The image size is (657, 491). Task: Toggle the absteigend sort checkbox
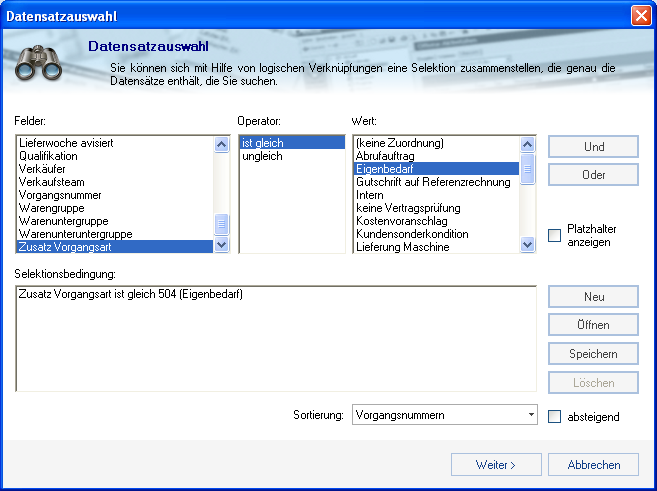click(x=555, y=416)
